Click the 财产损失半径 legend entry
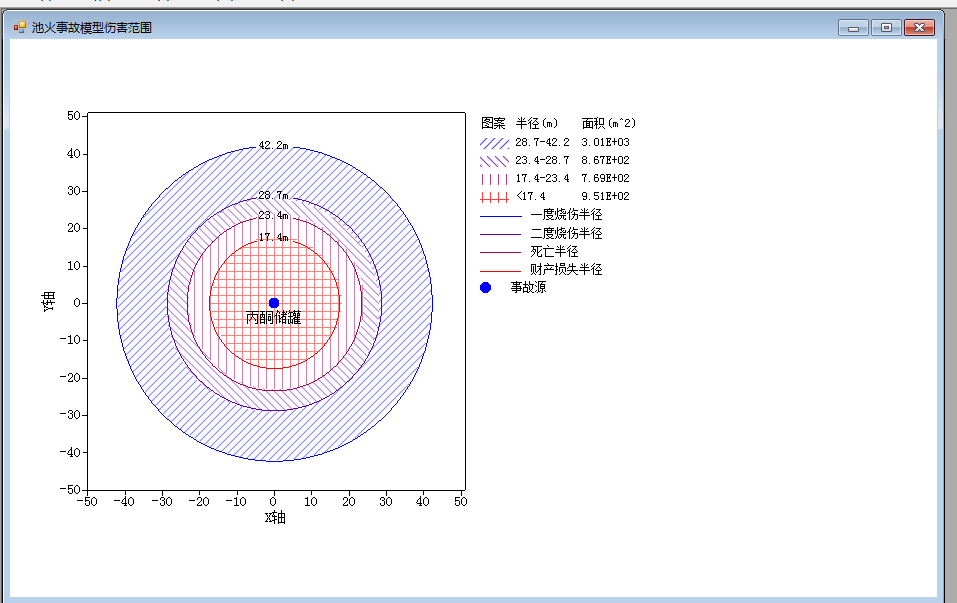Viewport: 957px width, 603px height. click(x=541, y=269)
